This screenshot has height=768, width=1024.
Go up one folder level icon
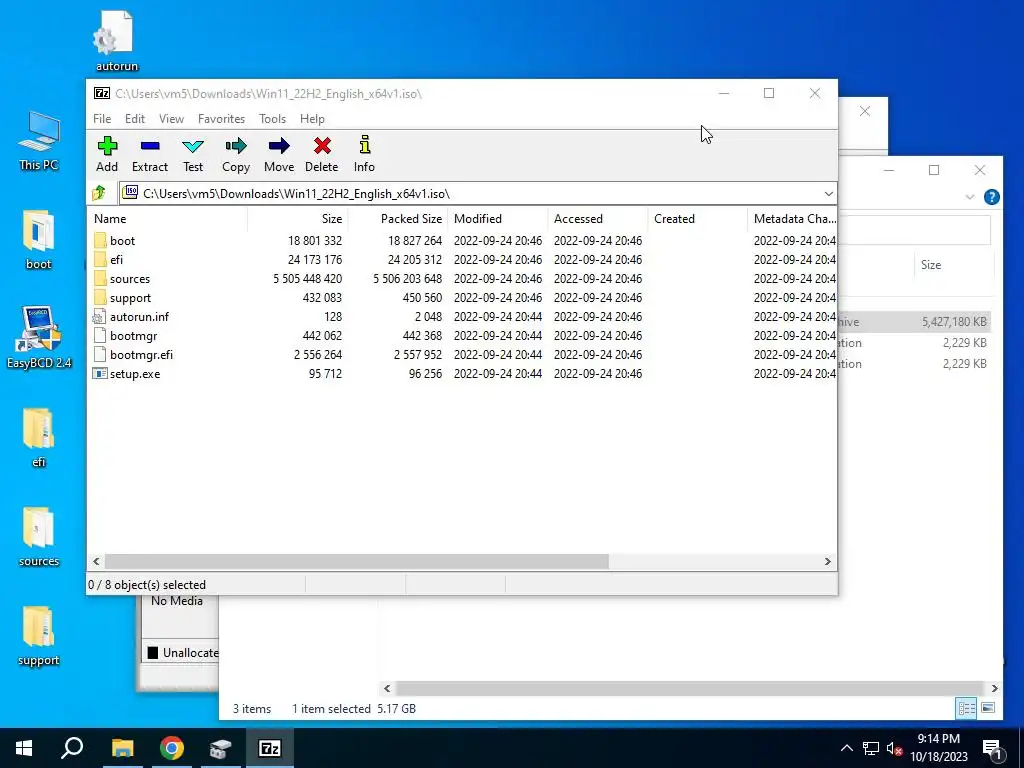[99, 193]
